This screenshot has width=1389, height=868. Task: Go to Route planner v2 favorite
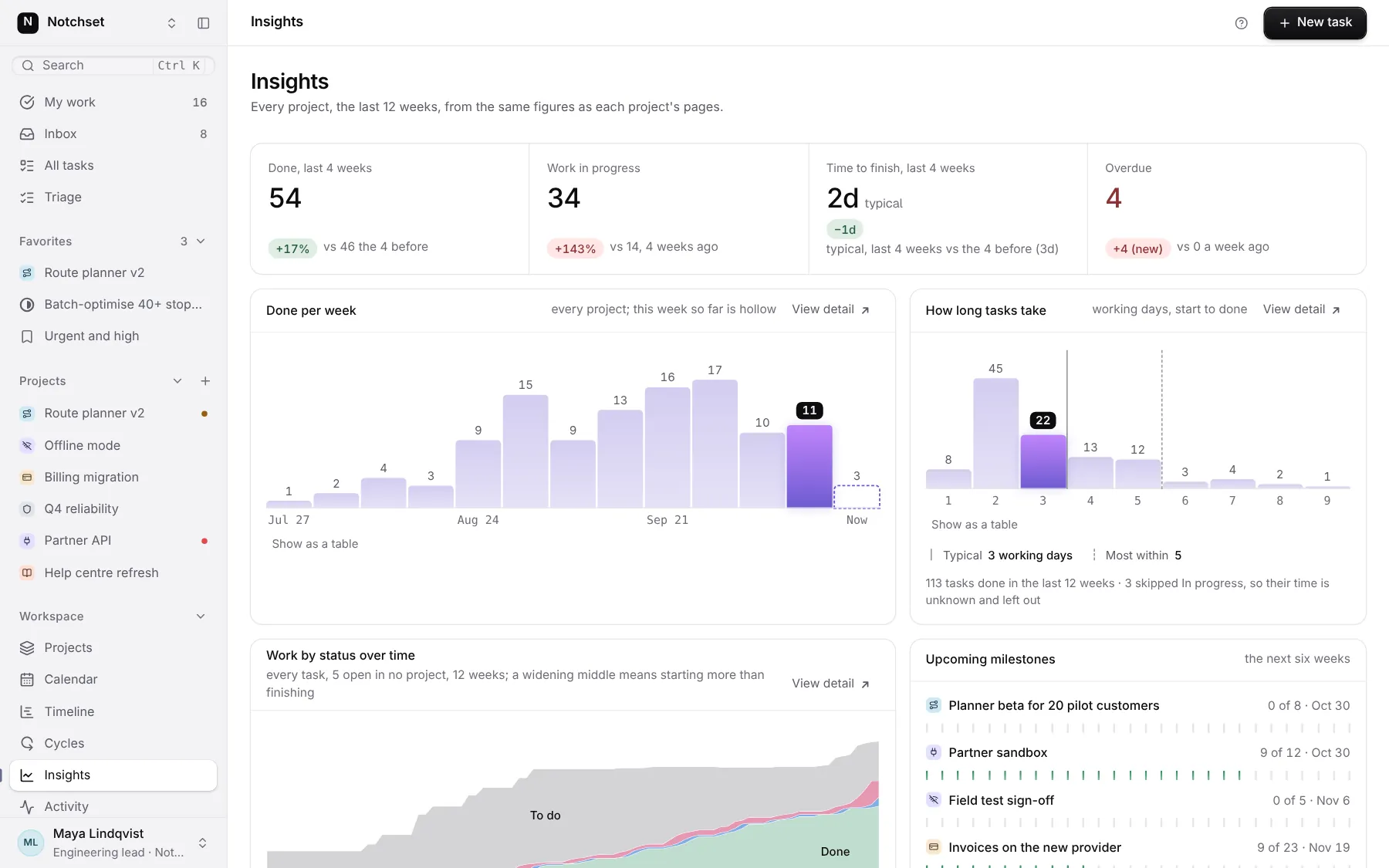coord(113,273)
